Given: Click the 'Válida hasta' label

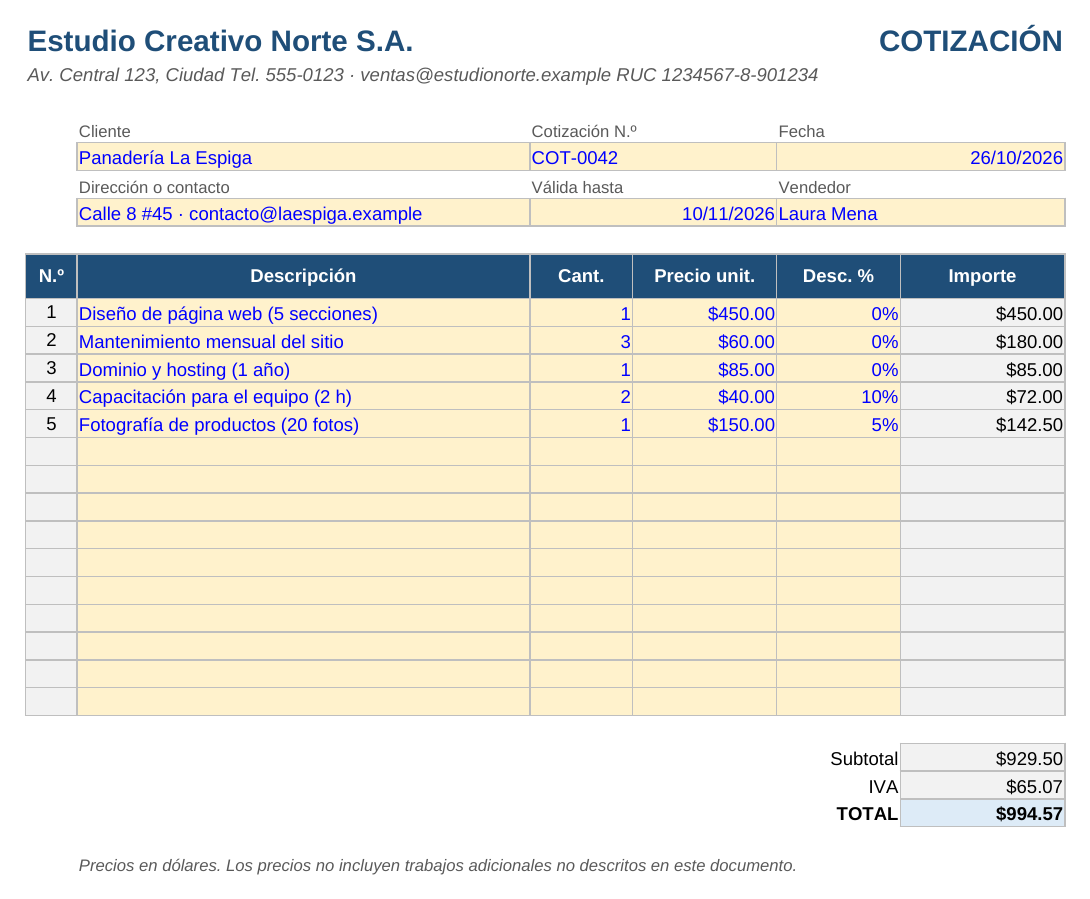Looking at the screenshot, I should pos(577,188).
